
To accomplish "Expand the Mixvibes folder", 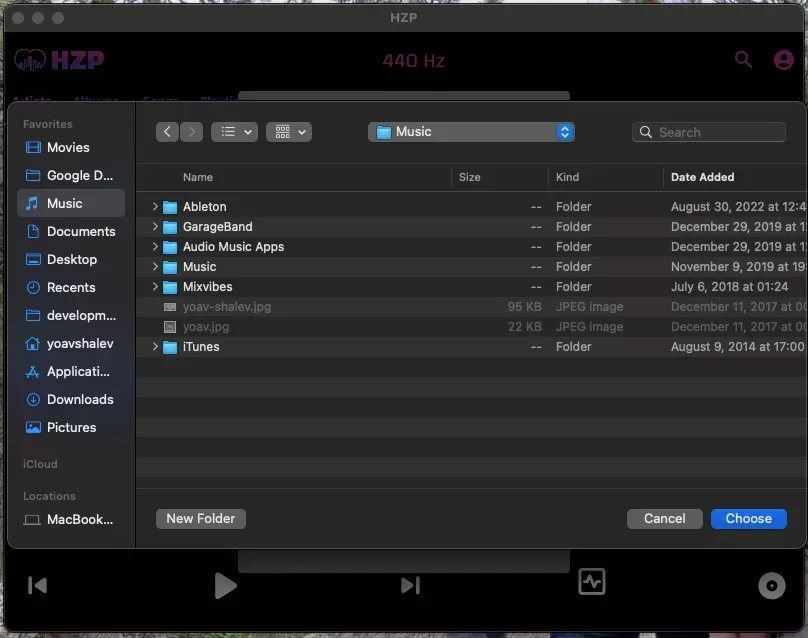I will [155, 286].
